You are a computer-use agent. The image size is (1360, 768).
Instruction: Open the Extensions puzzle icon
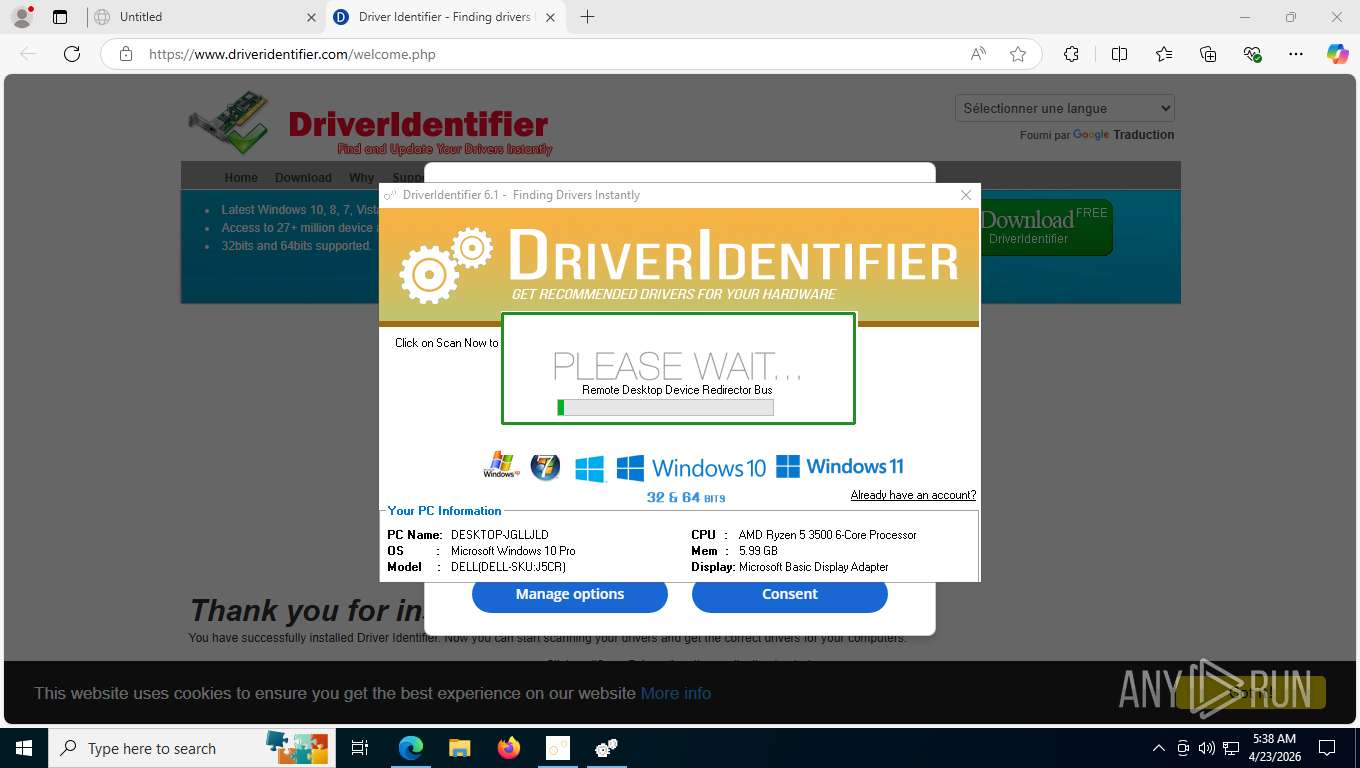[x=1071, y=54]
